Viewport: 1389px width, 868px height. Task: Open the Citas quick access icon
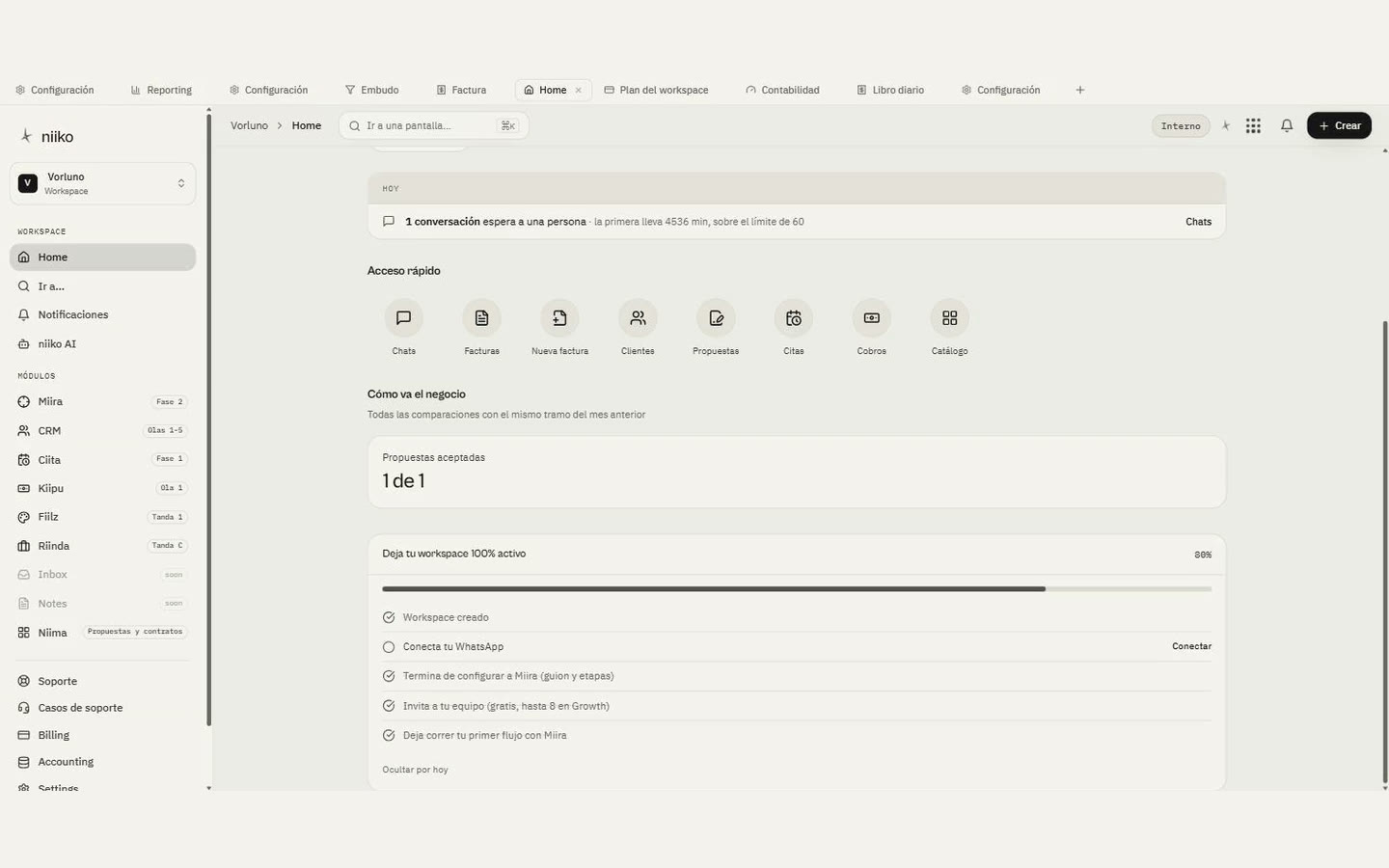coord(794,318)
